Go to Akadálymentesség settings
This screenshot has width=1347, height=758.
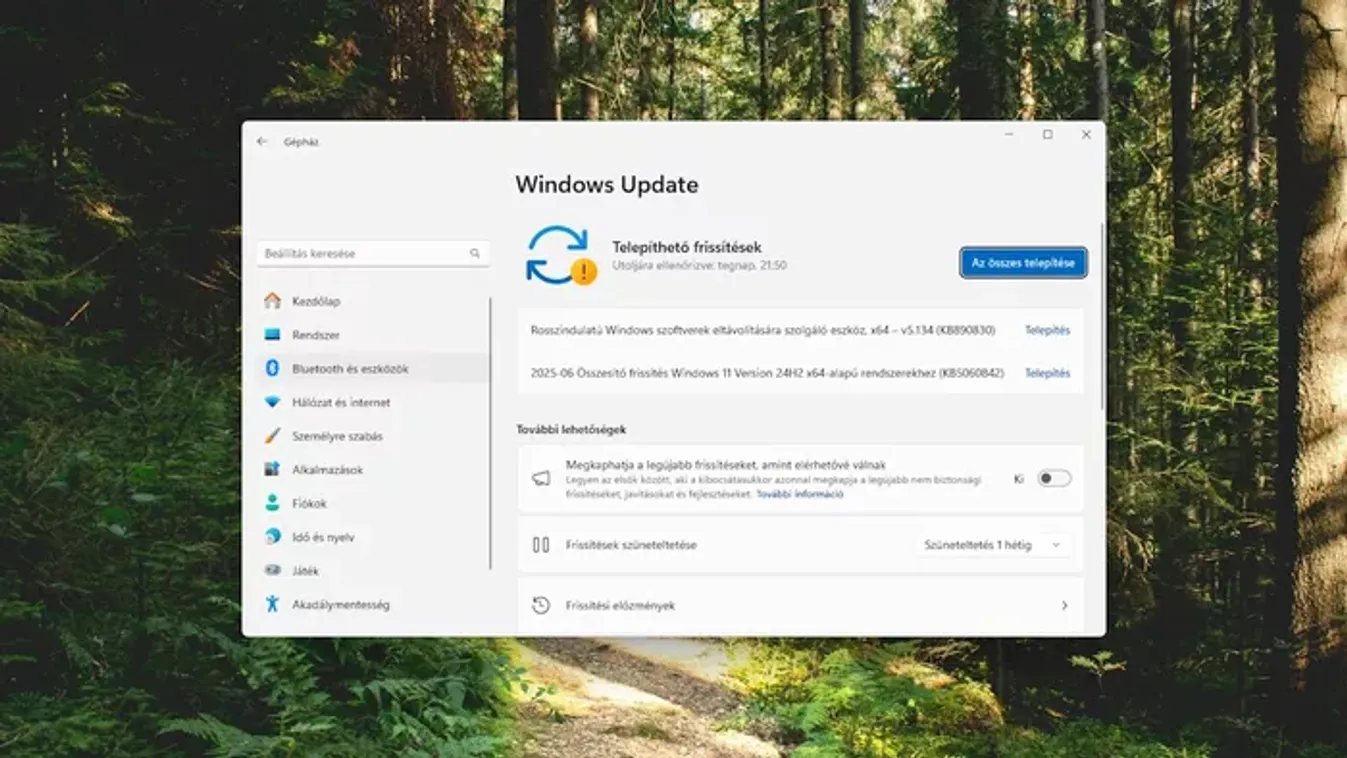point(373,604)
